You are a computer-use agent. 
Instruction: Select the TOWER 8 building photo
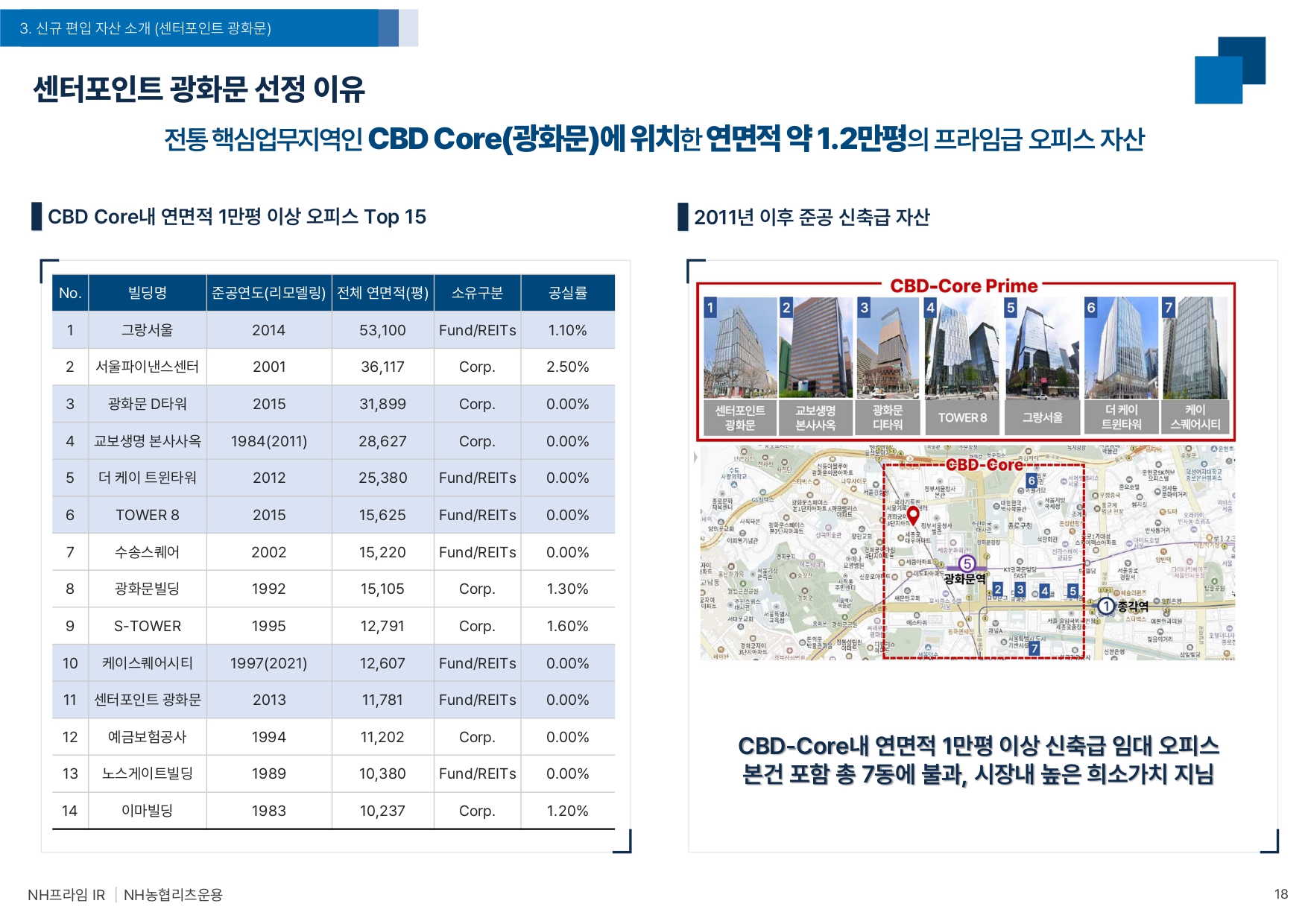click(x=961, y=347)
